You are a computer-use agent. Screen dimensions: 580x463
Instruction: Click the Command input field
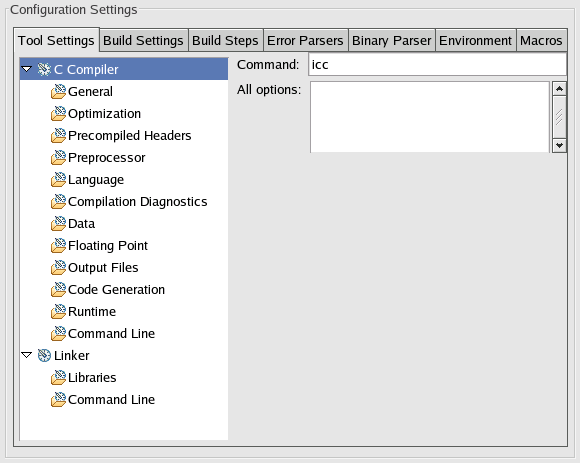coord(437,65)
